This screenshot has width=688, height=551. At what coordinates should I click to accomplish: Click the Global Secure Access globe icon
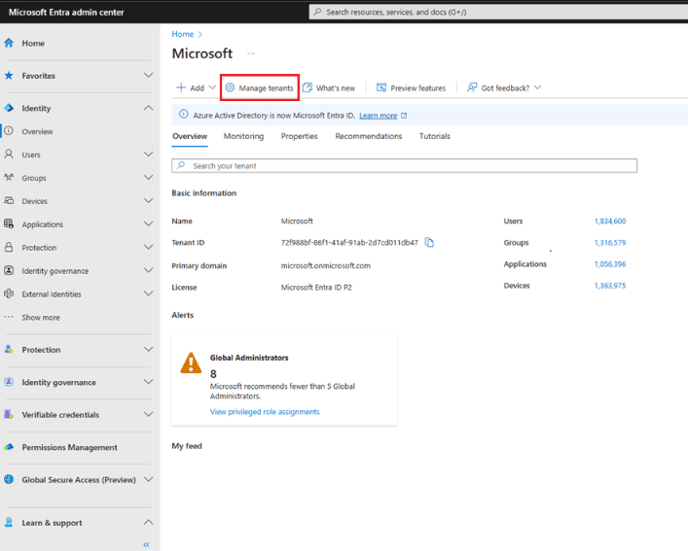(x=9, y=479)
